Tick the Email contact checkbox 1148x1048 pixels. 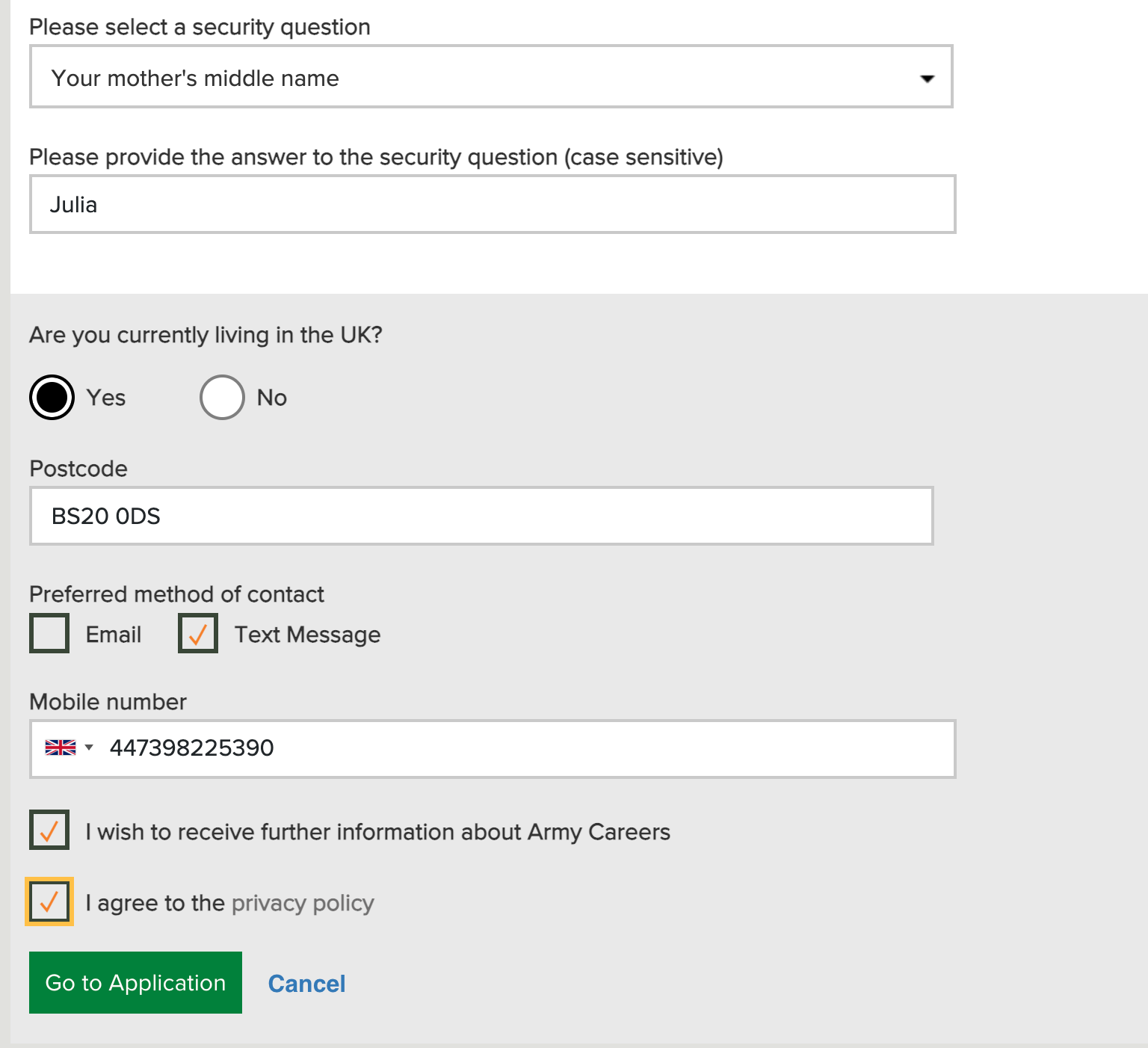tap(49, 633)
